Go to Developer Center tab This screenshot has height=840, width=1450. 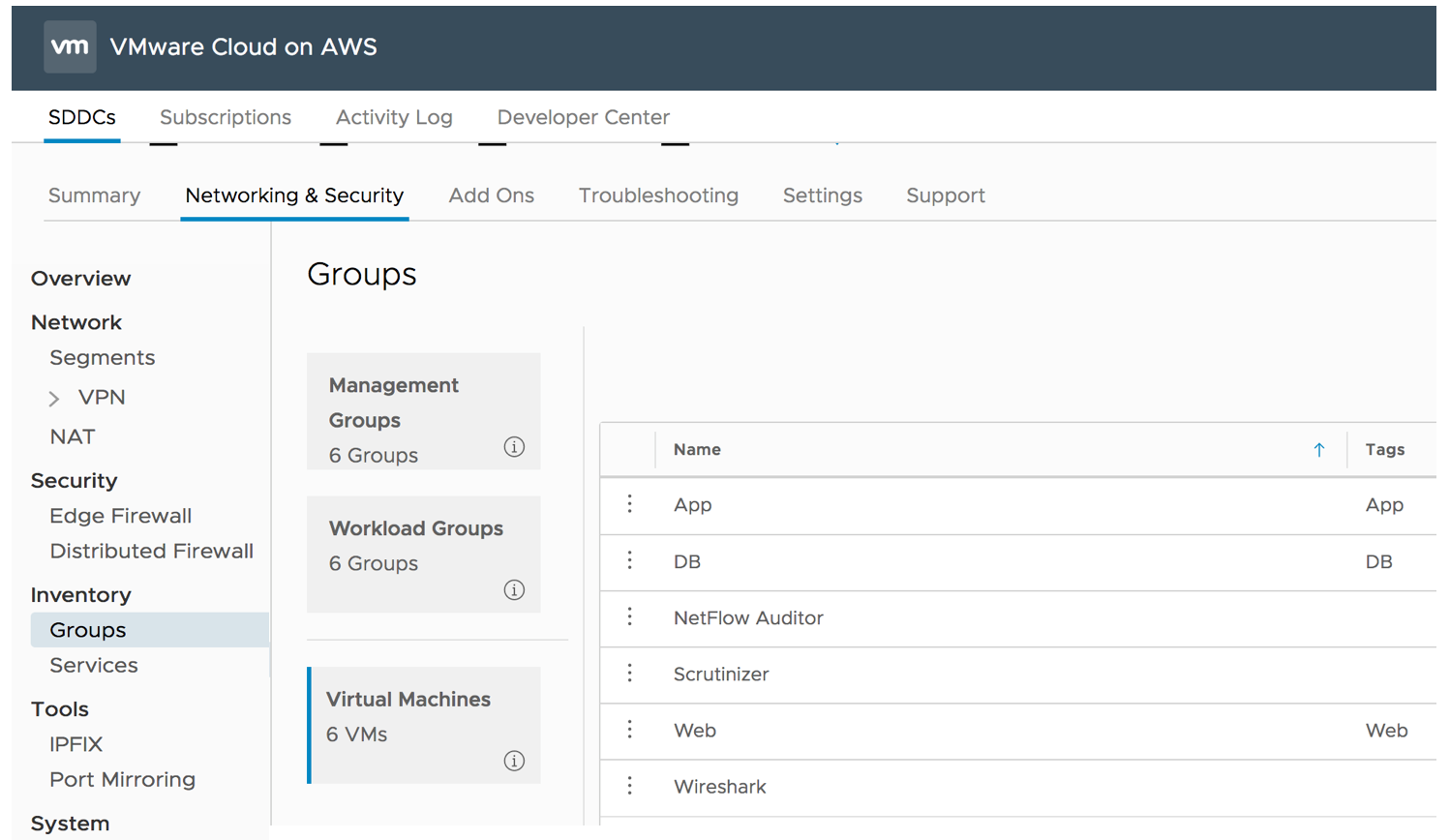point(584,117)
